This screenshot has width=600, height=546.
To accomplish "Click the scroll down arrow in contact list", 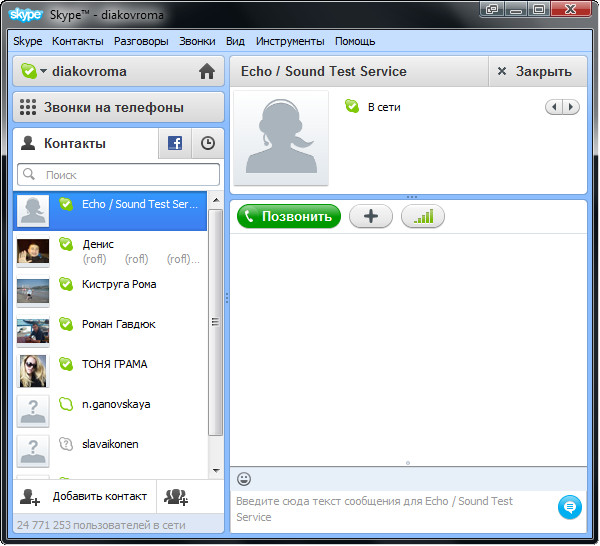I will click(216, 470).
